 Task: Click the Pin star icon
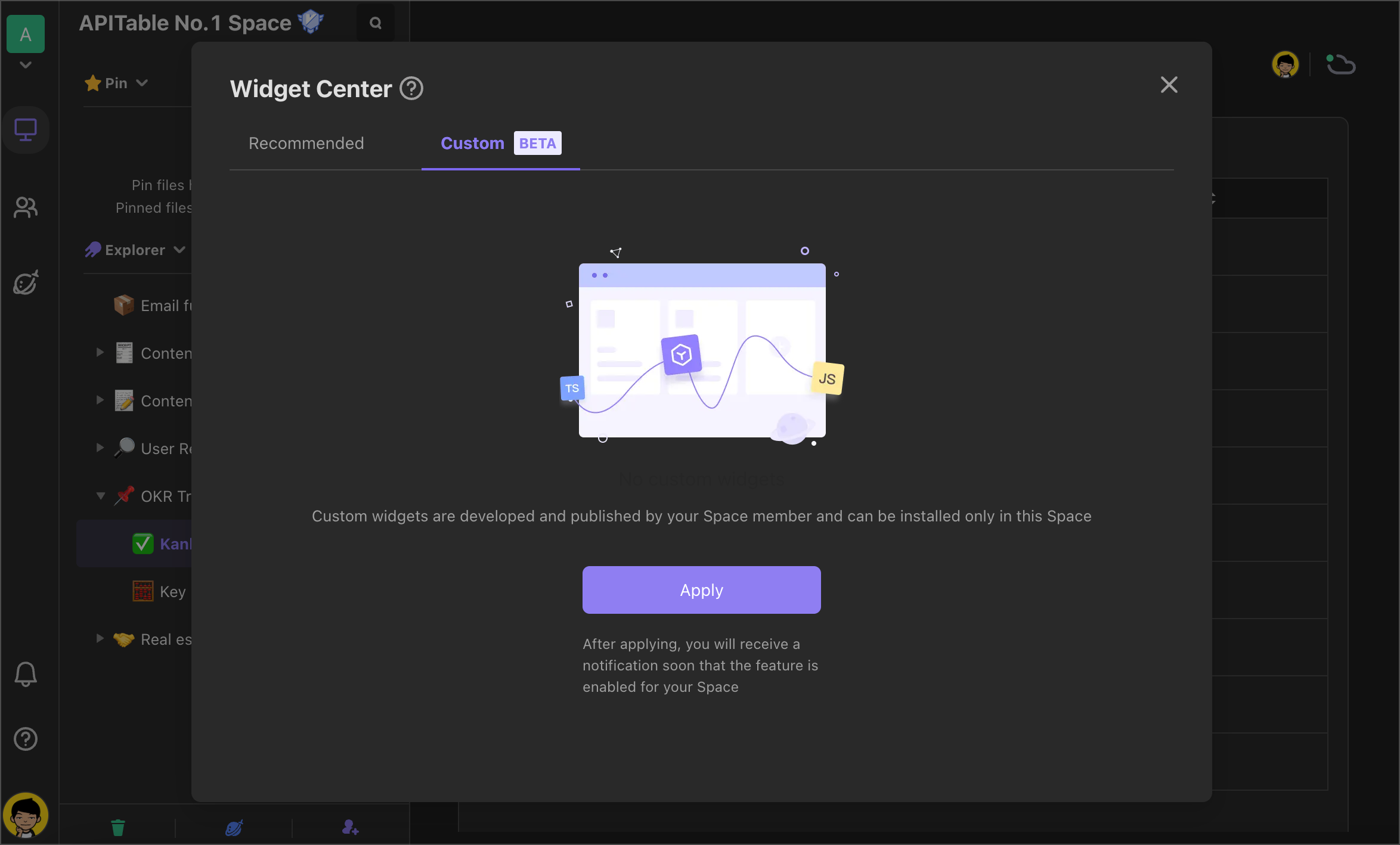[92, 83]
